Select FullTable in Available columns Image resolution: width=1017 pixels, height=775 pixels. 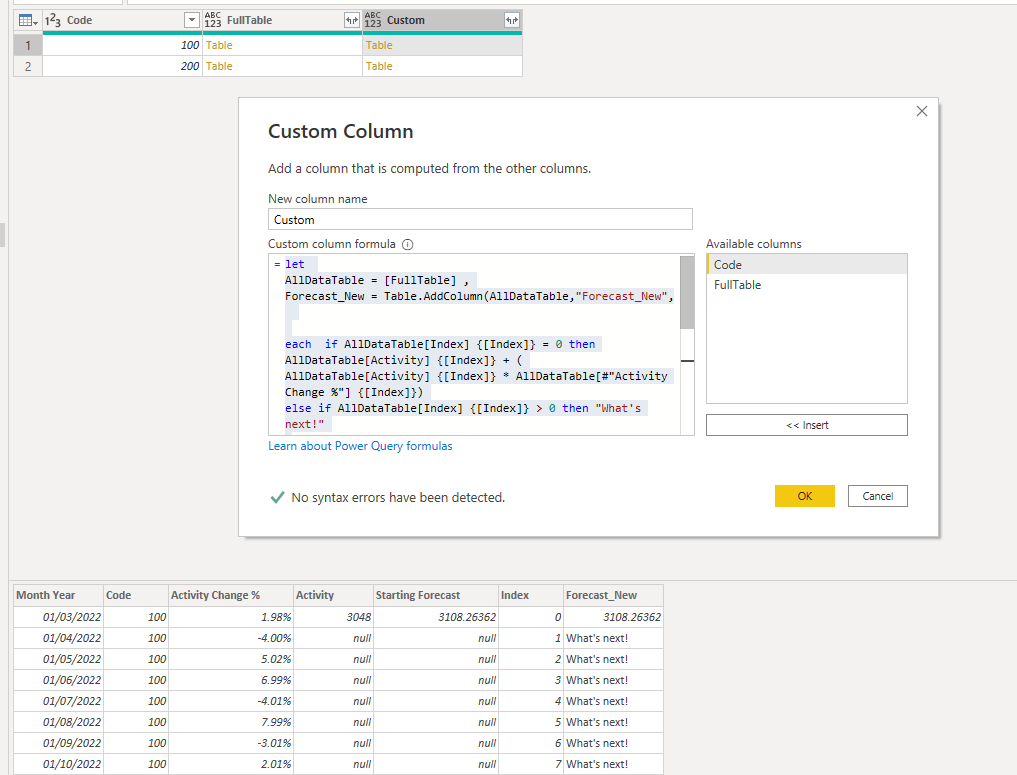(x=807, y=285)
